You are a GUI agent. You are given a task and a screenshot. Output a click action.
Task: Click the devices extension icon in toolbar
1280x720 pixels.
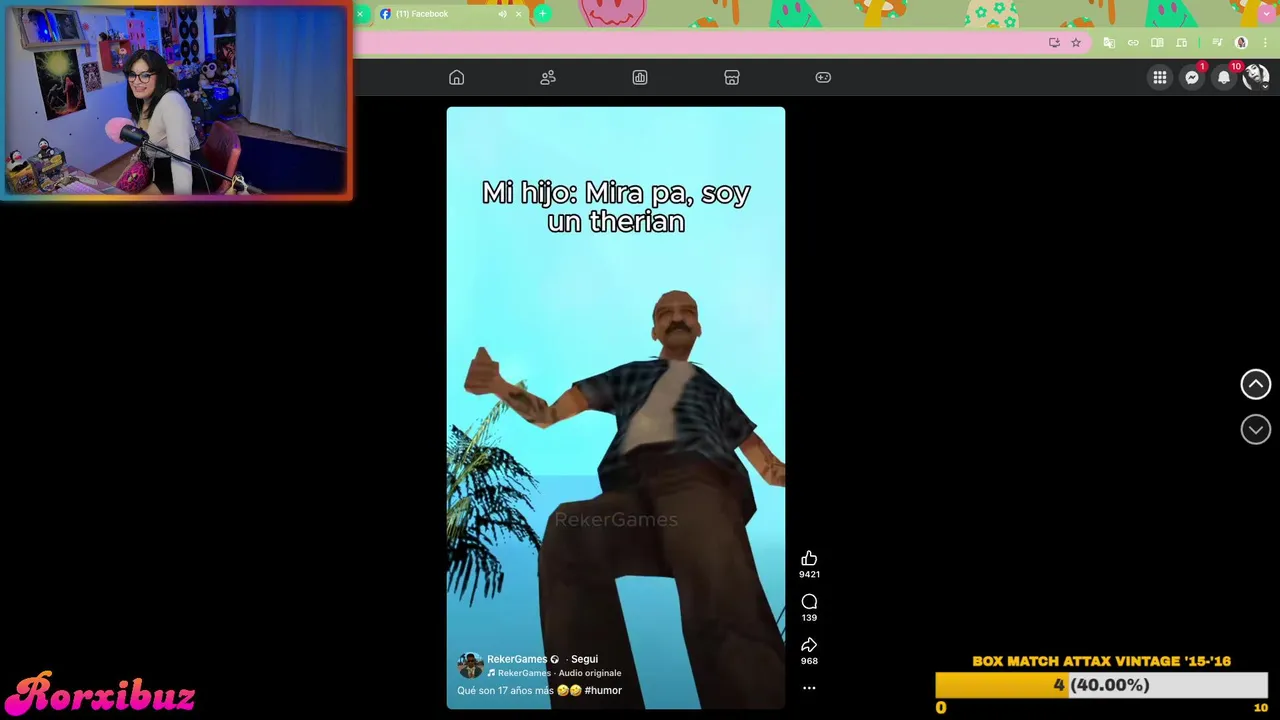1181,43
